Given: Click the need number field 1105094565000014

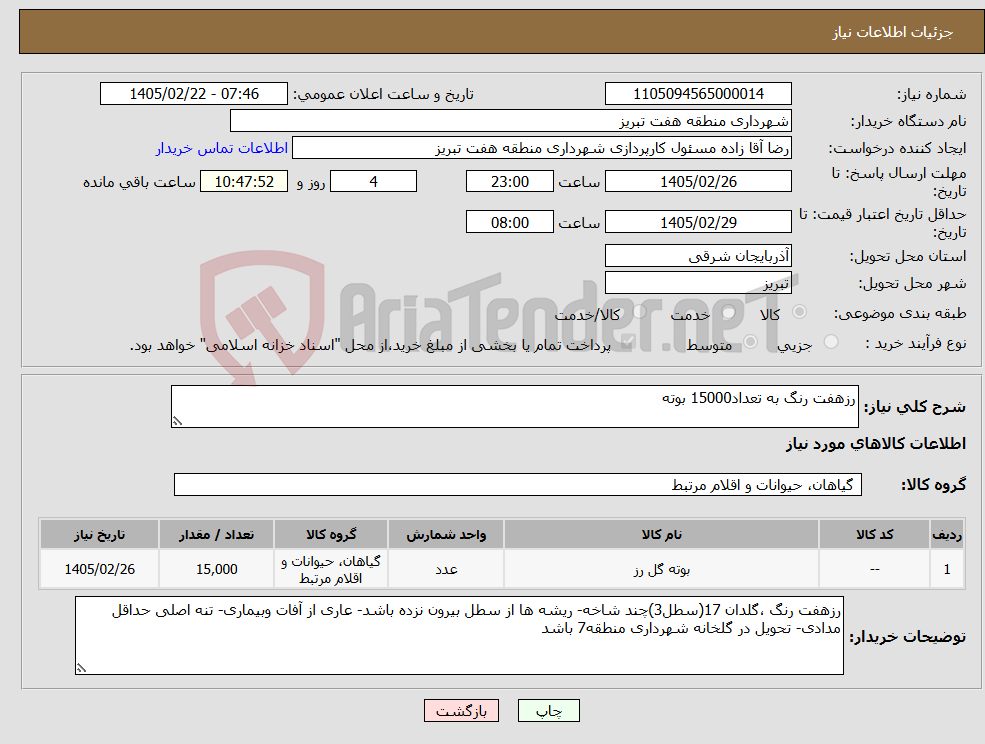Looking at the screenshot, I should 698,94.
